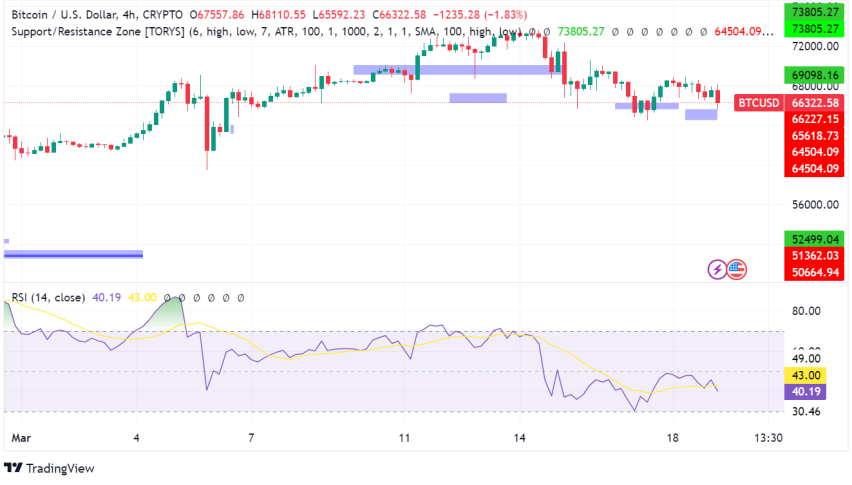Image resolution: width=852 pixels, height=485 pixels.
Task: Click the BTCUSD price label
Action: pyautogui.click(x=759, y=103)
